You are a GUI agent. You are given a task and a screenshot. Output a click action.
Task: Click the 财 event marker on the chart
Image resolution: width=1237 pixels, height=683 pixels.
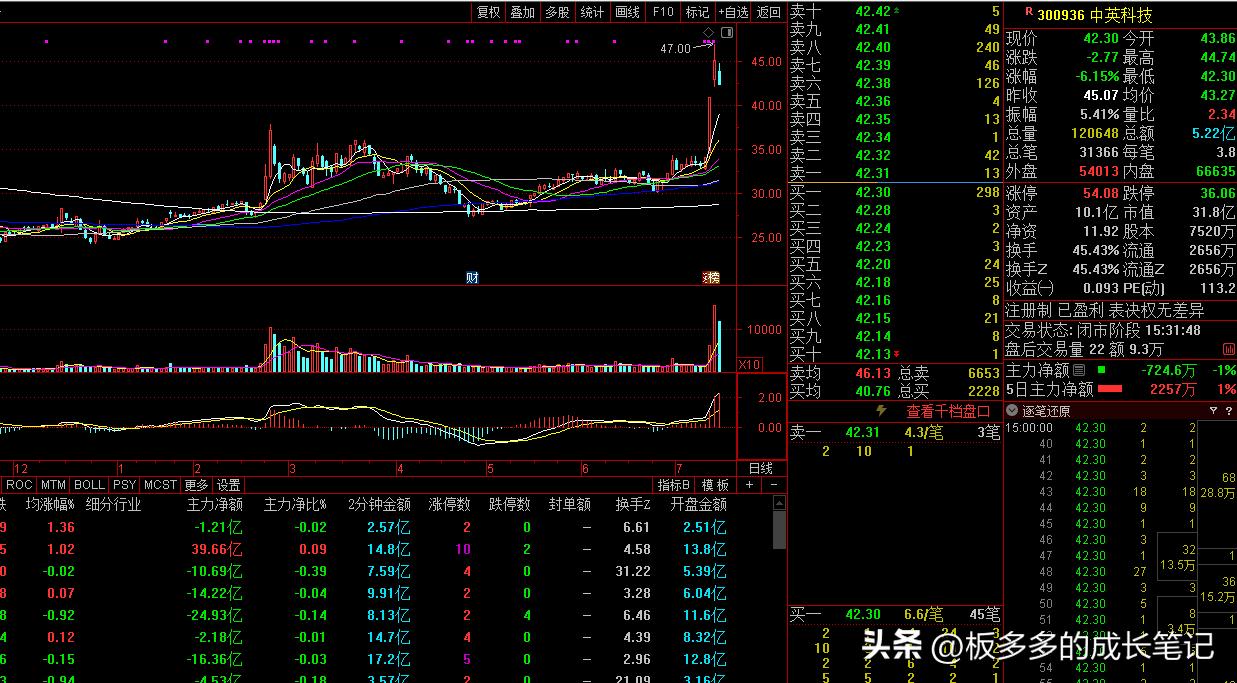point(471,277)
